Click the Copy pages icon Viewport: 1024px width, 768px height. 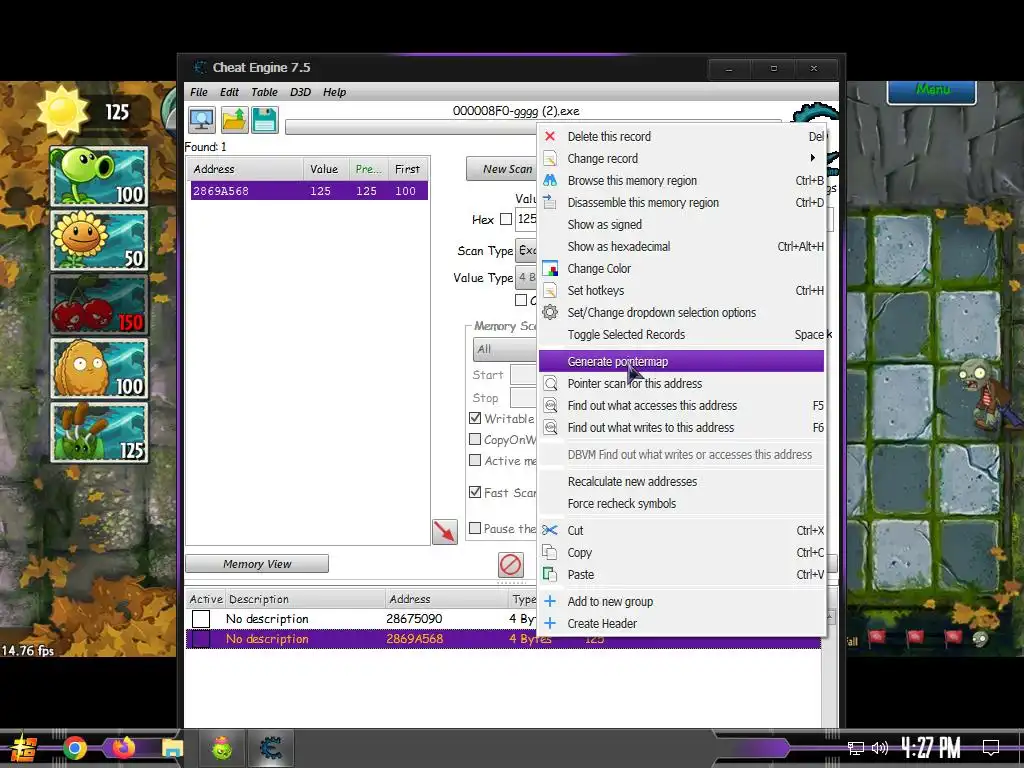point(550,552)
